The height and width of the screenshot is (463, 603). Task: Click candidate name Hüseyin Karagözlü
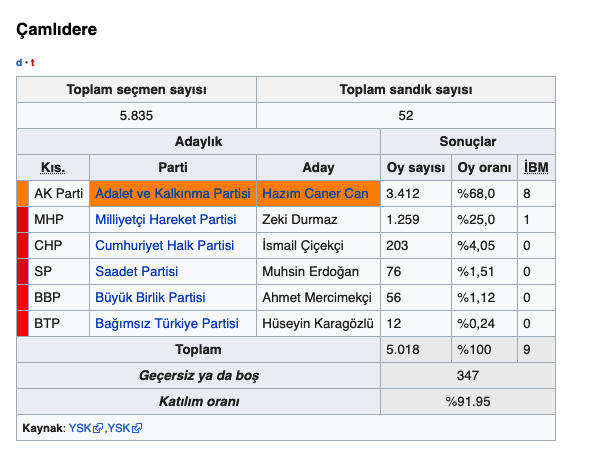(318, 323)
